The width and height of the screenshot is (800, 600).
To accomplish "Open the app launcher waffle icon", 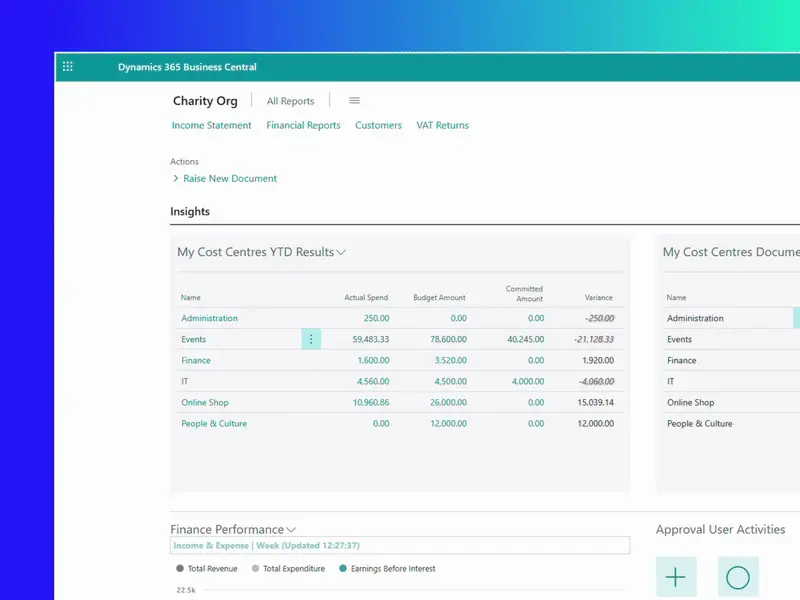I will tap(68, 67).
